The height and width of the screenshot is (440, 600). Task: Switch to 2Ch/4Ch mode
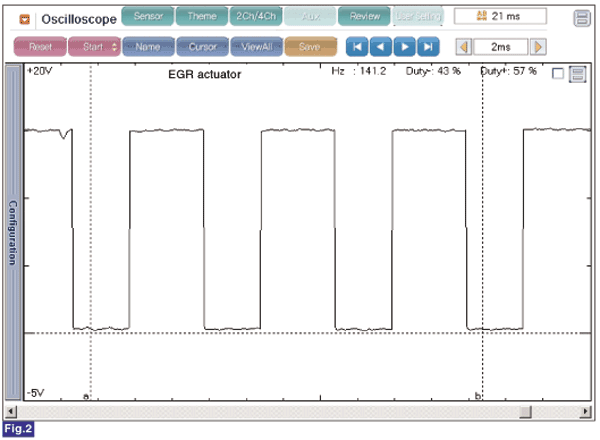tap(256, 16)
